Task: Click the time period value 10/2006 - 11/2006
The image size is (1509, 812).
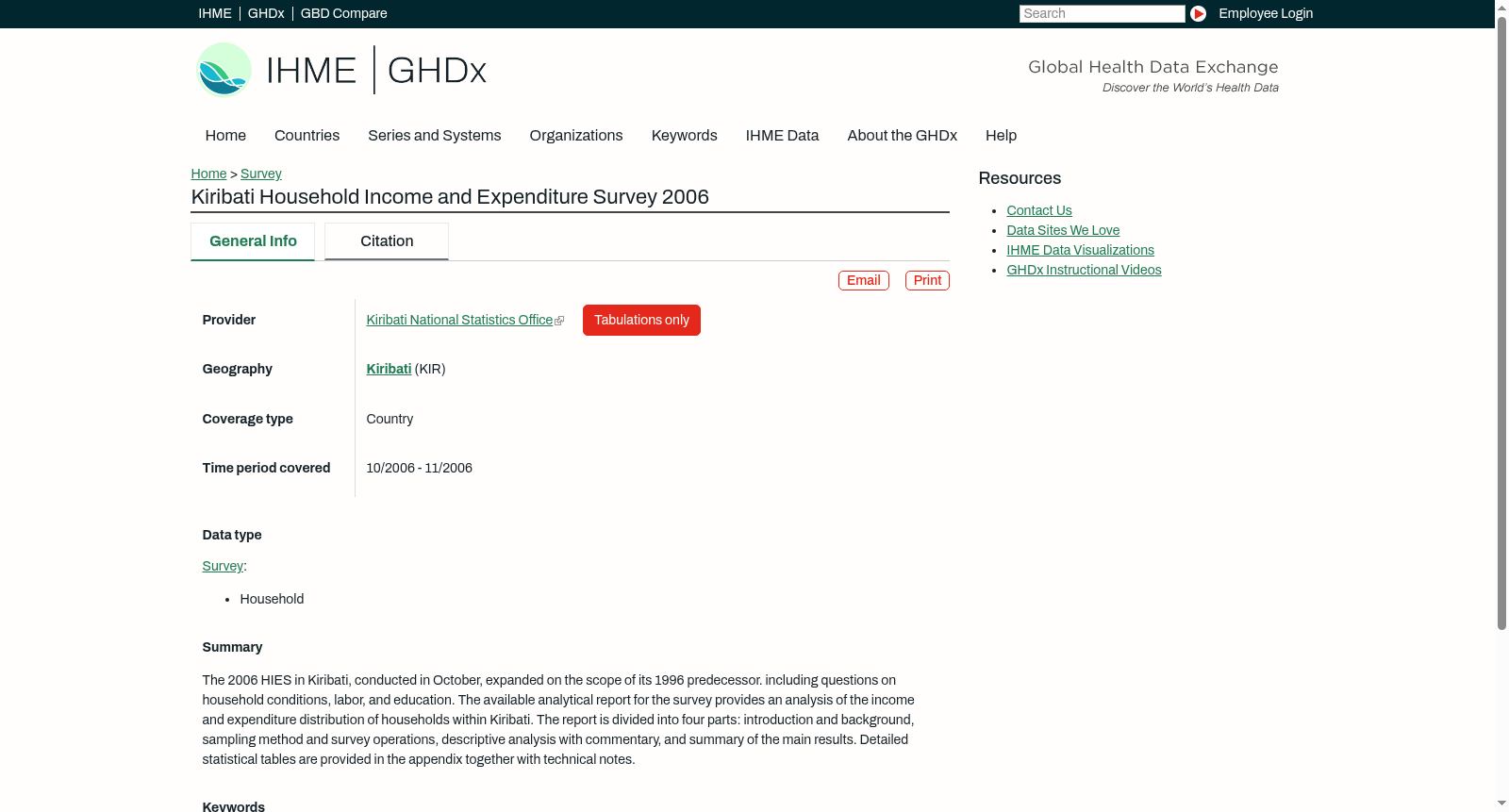Action: coord(420,468)
